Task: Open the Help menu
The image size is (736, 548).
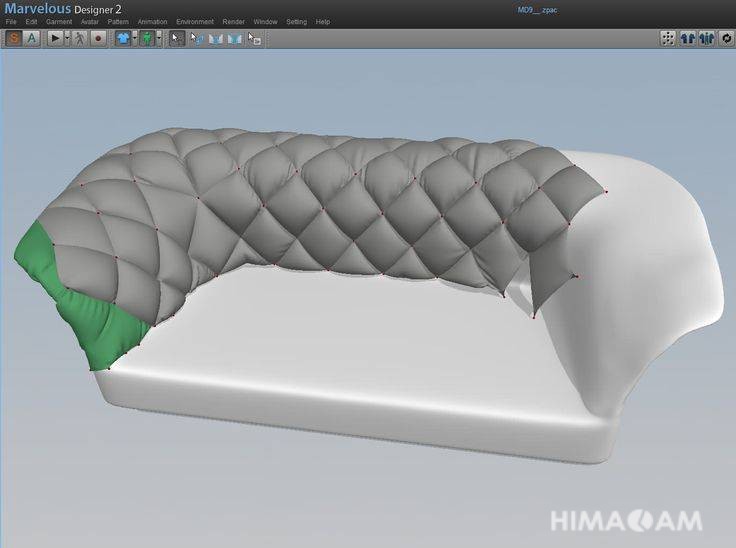Action: 322,22
